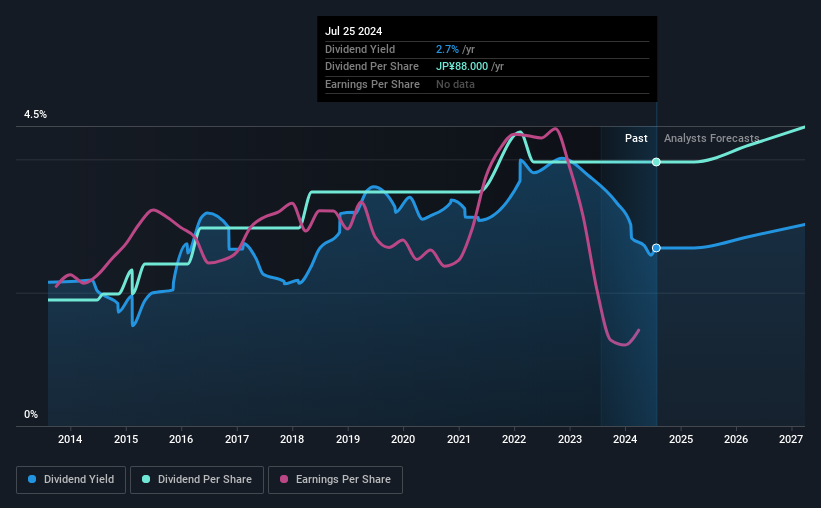
Task: Click the 2018 x-axis label
Action: [x=292, y=439]
